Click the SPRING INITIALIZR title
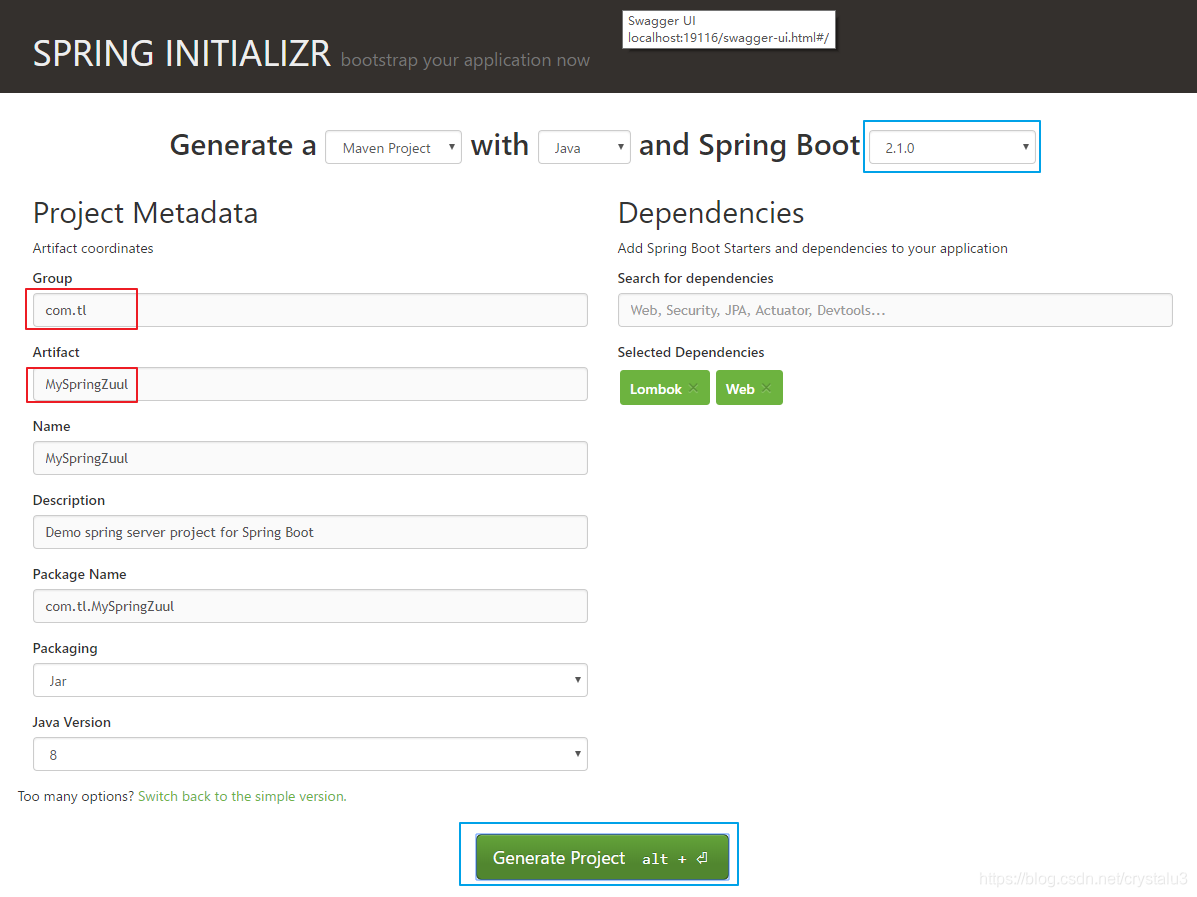This screenshot has width=1197, height=897. pos(182,53)
